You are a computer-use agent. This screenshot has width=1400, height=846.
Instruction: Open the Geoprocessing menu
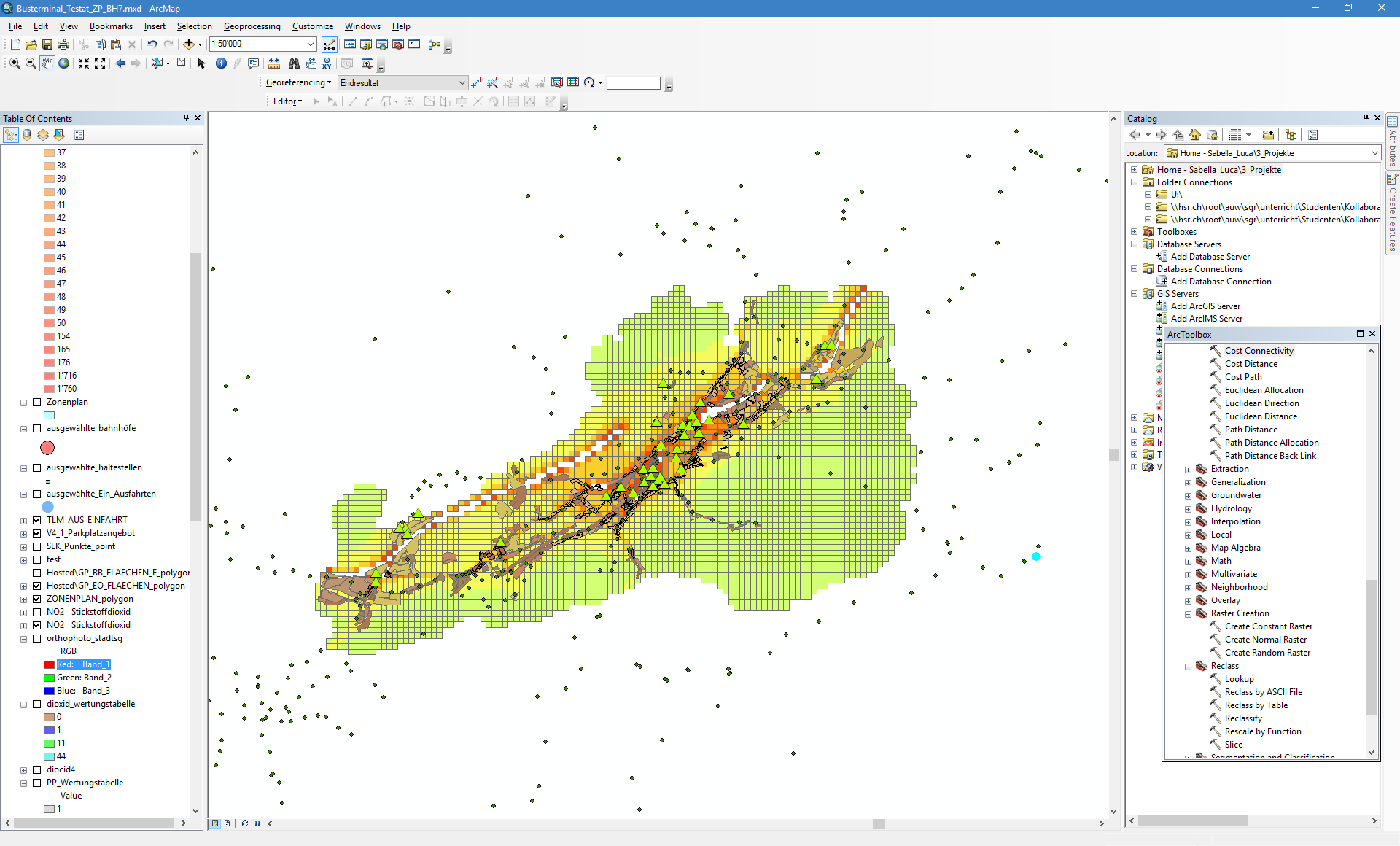(x=252, y=26)
